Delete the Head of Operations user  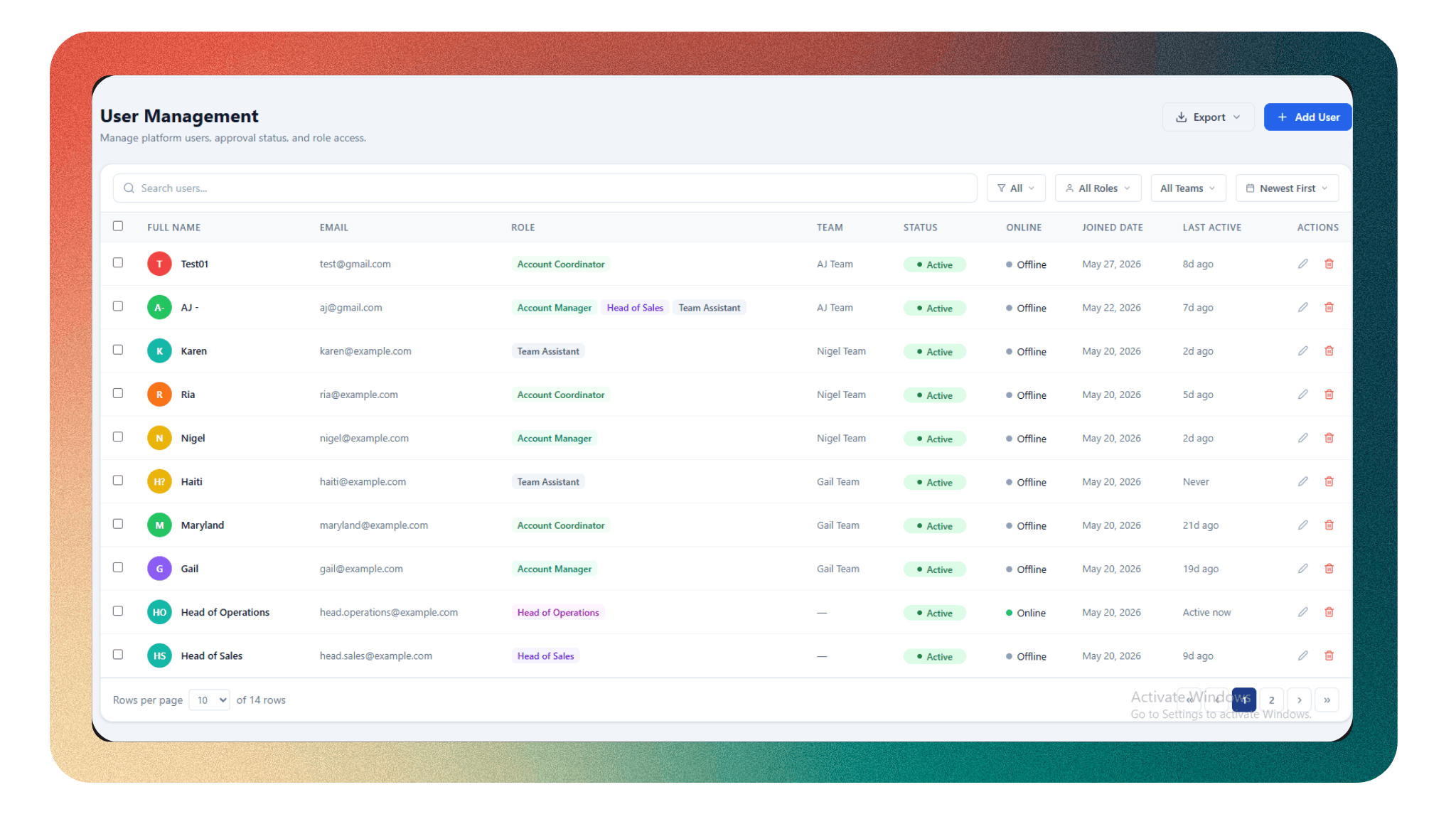[x=1329, y=612]
